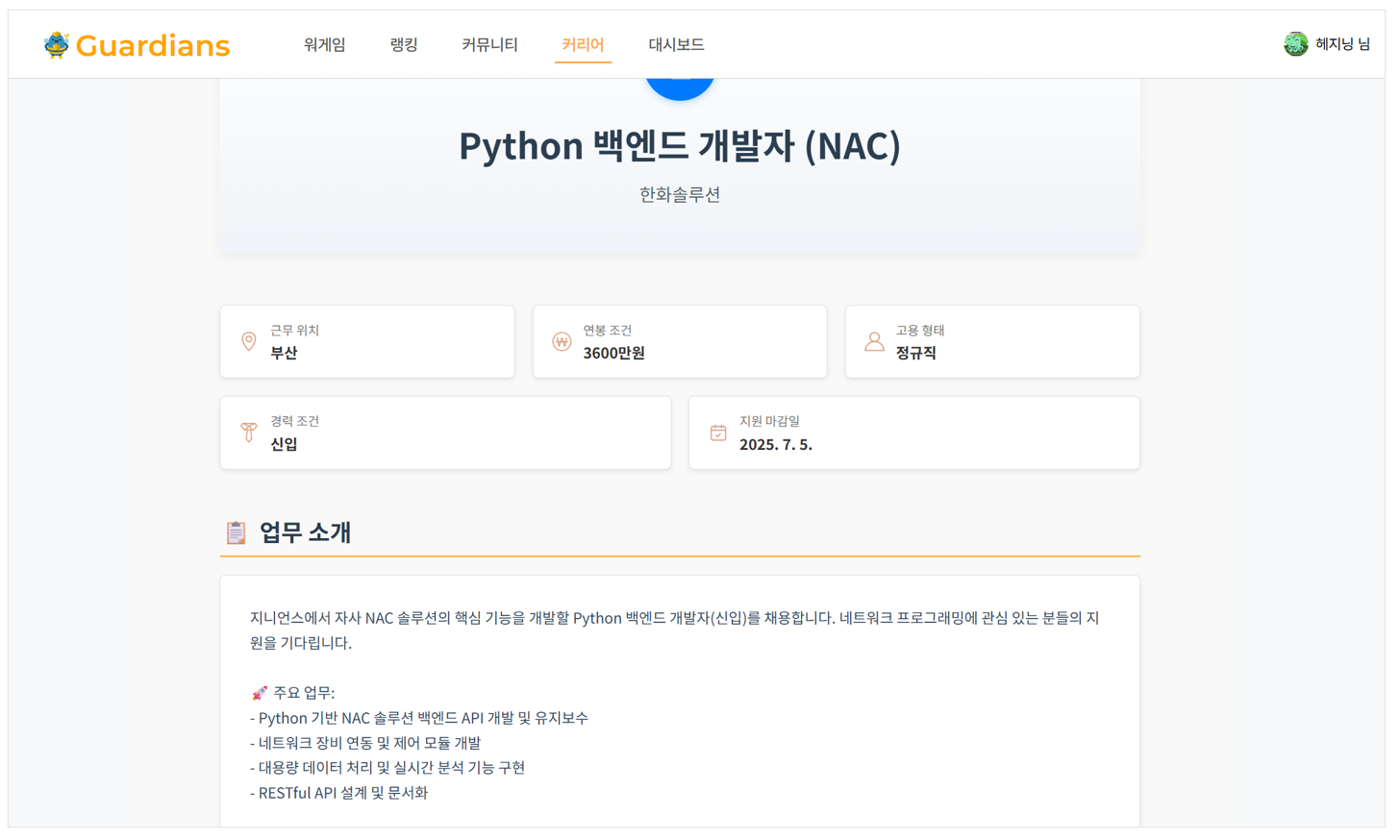Click the 3600만원 salary value
This screenshot has height=840, width=1400.
pyautogui.click(x=613, y=353)
